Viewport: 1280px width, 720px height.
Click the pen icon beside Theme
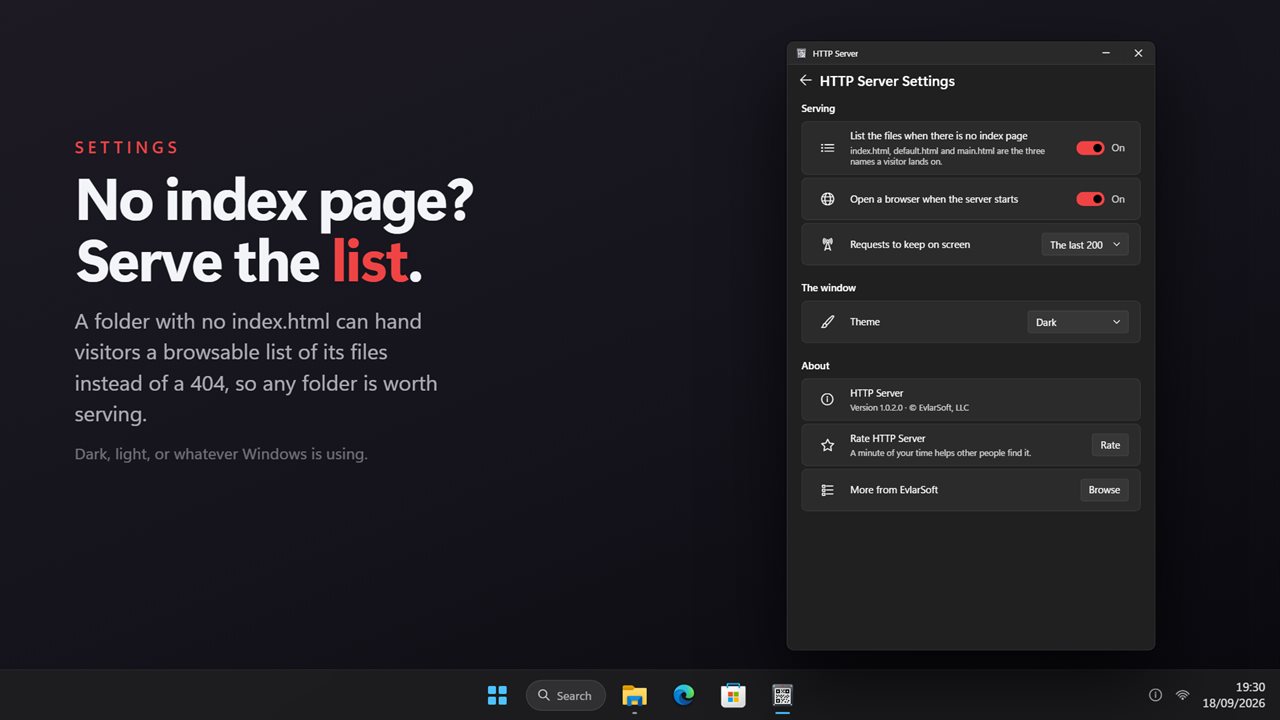pos(827,322)
